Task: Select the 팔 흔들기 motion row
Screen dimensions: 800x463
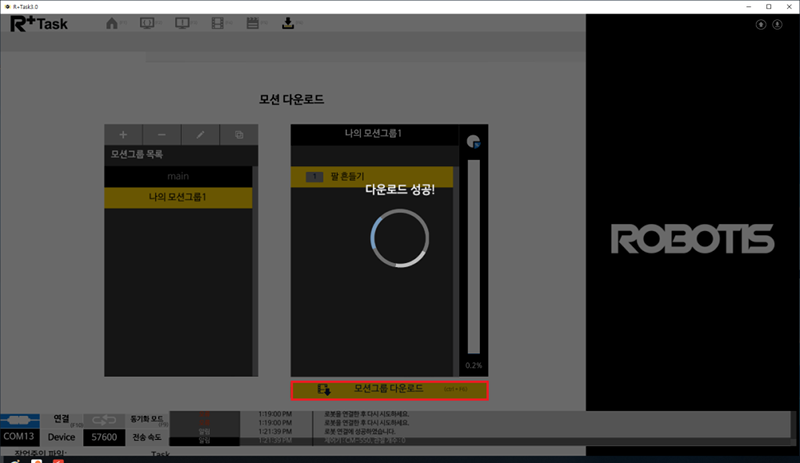Action: pyautogui.click(x=372, y=176)
